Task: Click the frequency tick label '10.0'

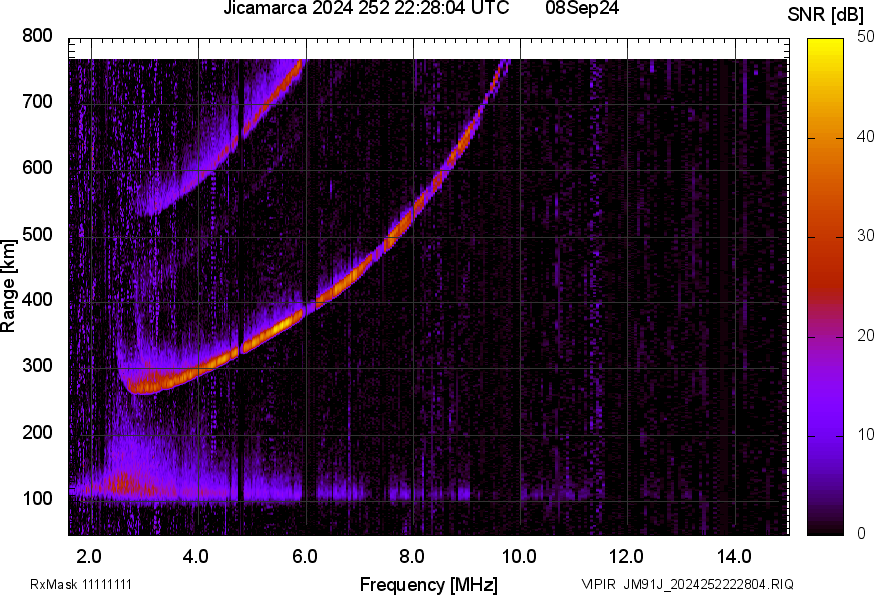Action: 519,557
